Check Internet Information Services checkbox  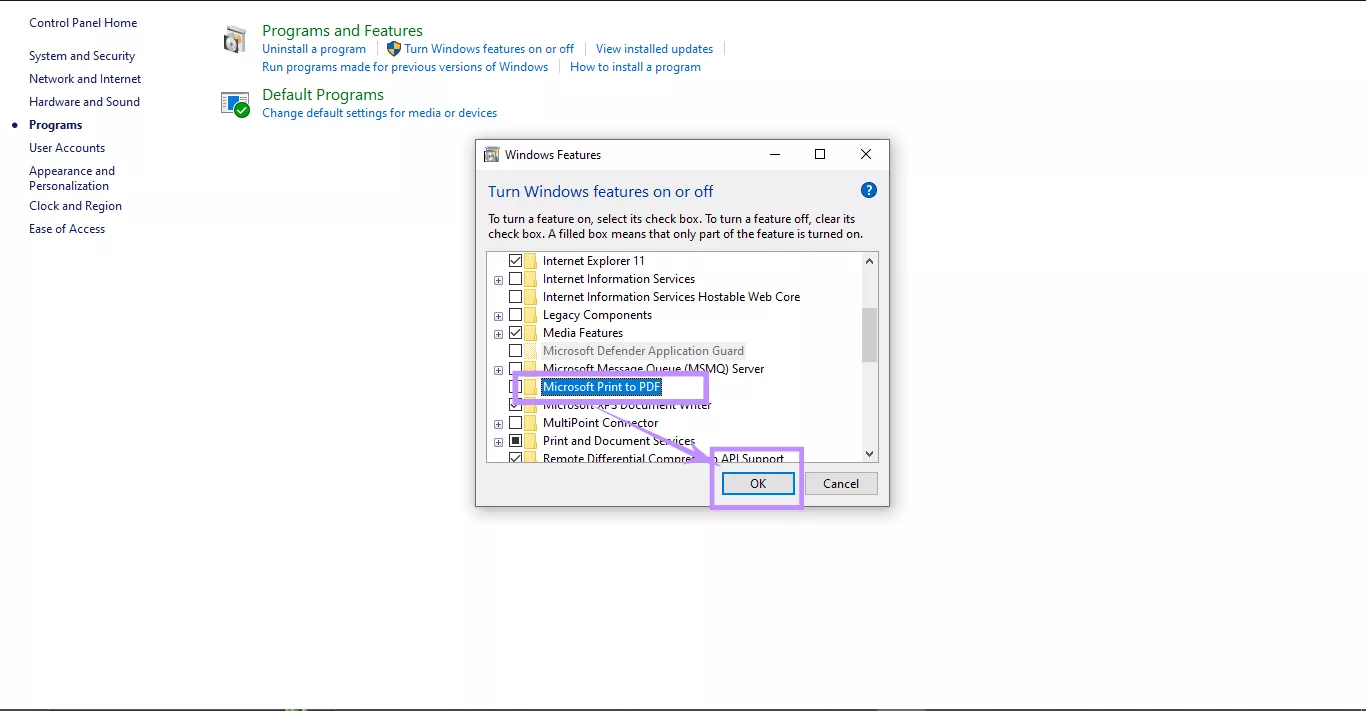515,279
